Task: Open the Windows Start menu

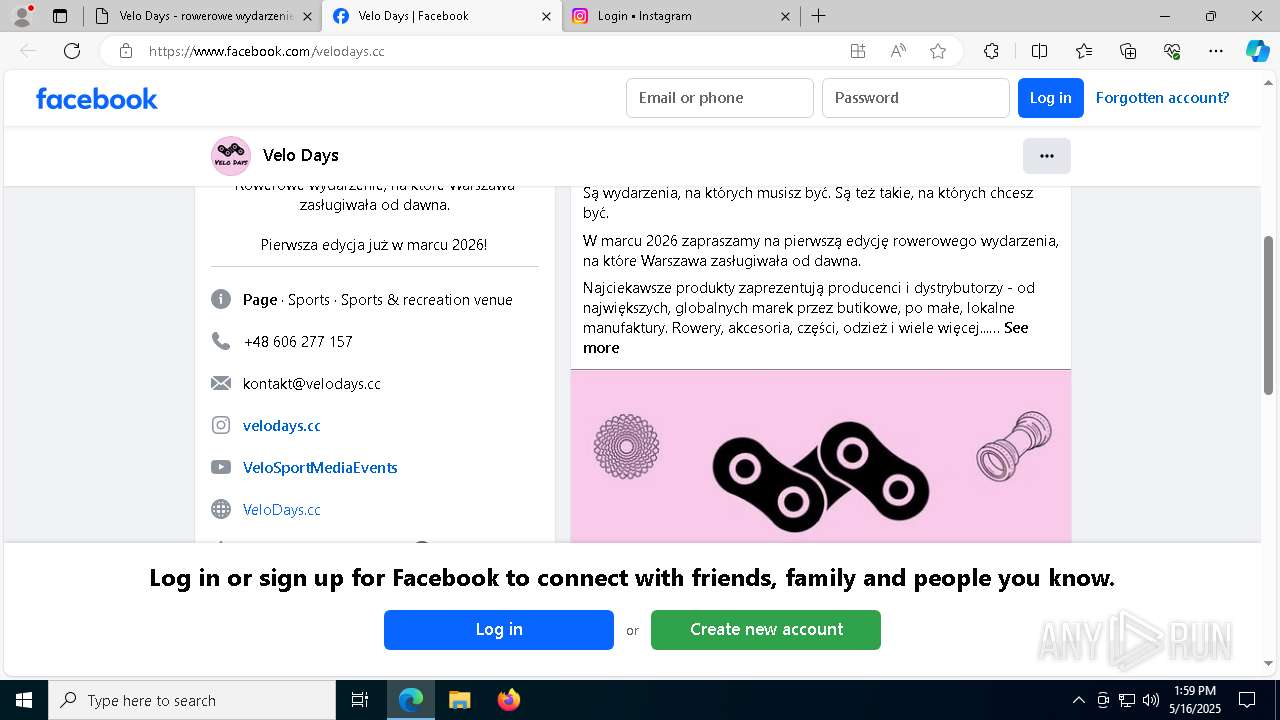Action: point(24,700)
